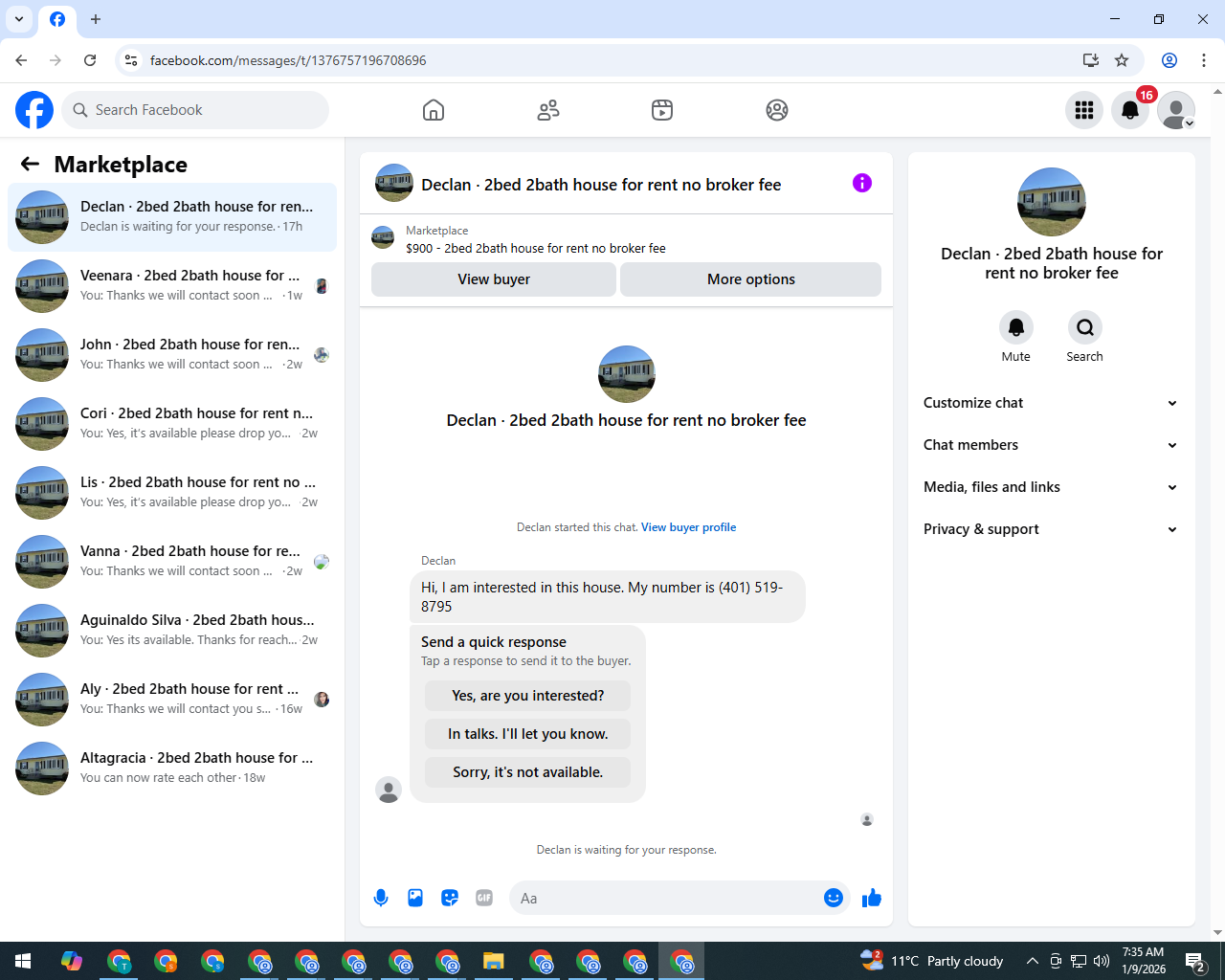
Task: Open the Aly conversation
Action: click(172, 700)
